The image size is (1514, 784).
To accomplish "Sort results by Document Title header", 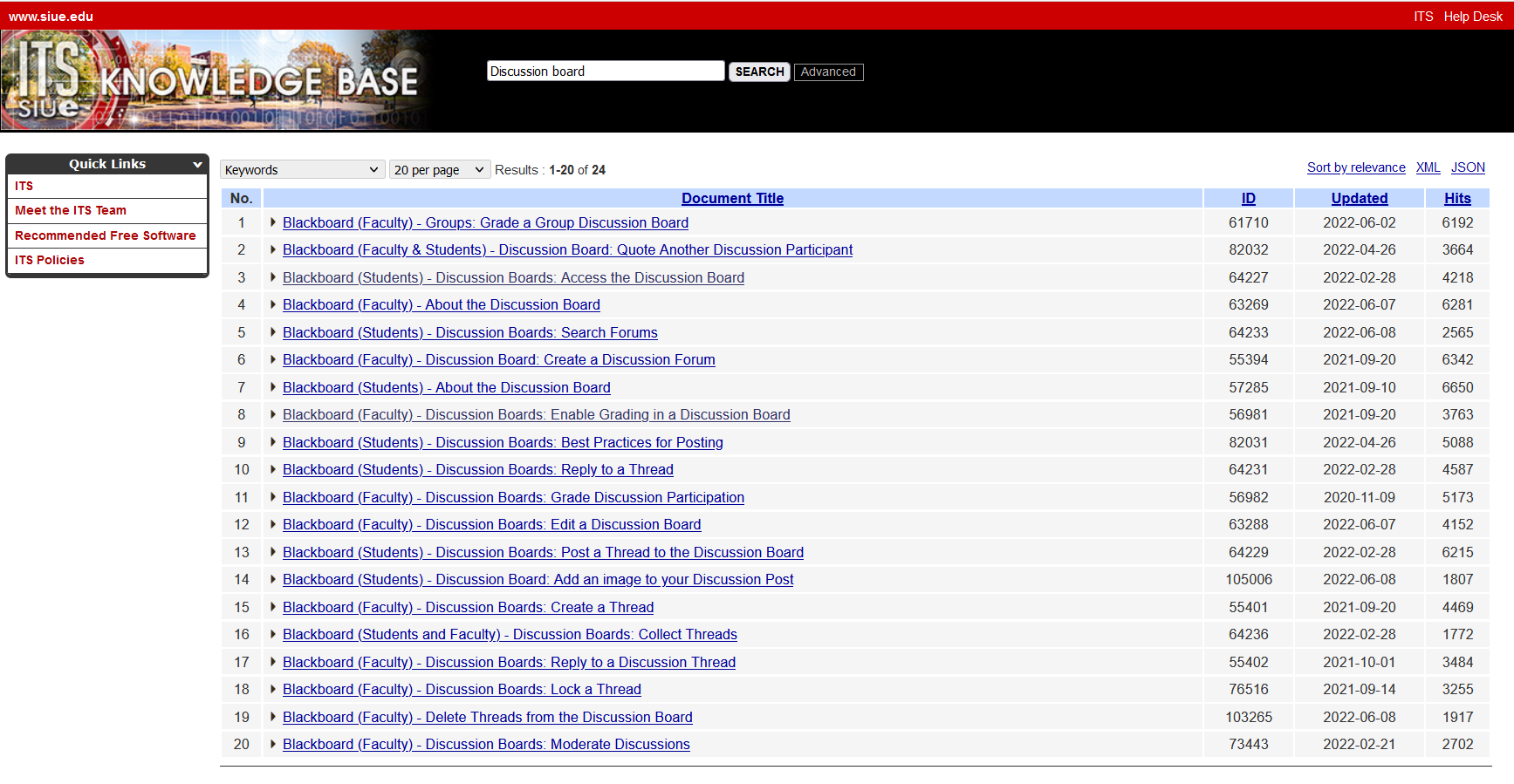I will pos(732,199).
